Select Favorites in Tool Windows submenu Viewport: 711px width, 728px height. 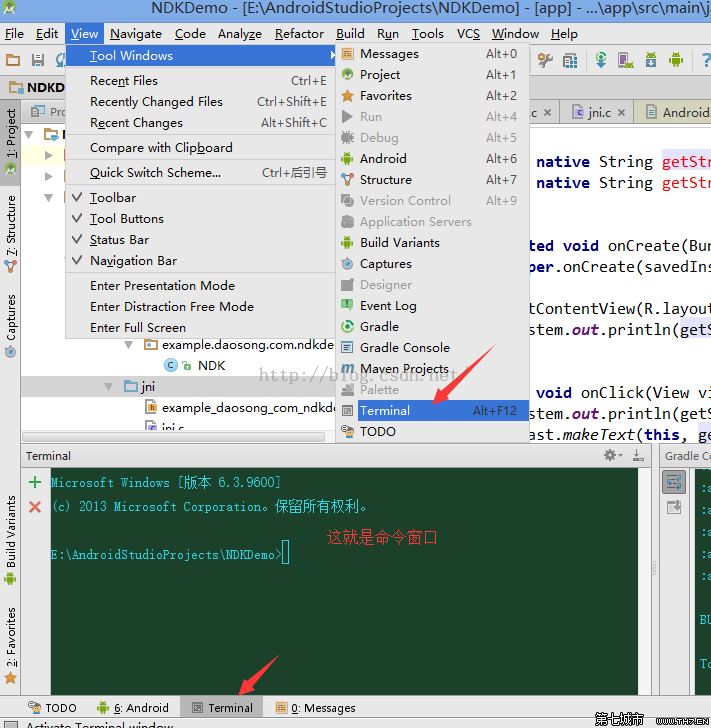tap(432, 96)
